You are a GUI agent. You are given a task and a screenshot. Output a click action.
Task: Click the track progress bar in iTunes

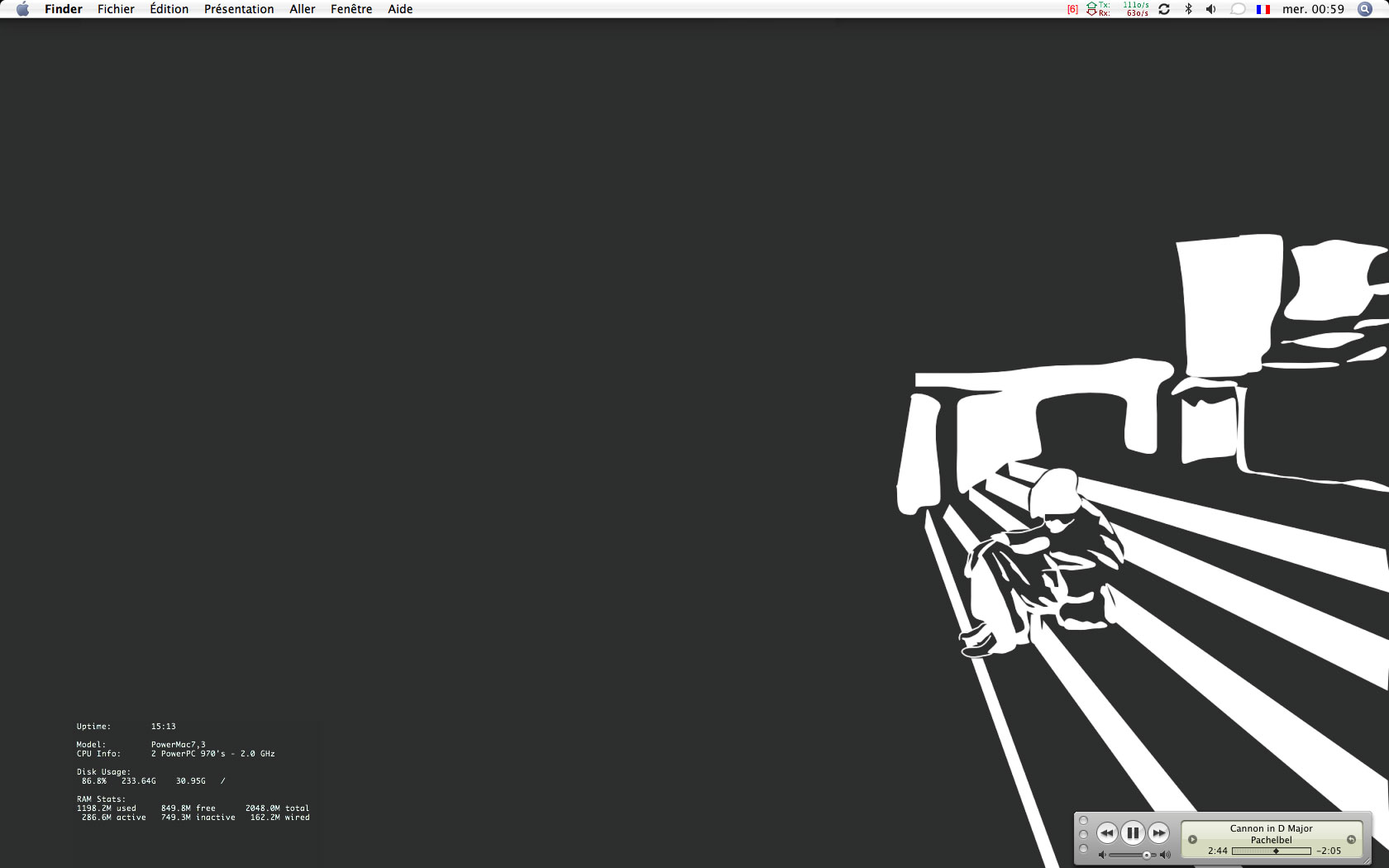[x=1272, y=851]
